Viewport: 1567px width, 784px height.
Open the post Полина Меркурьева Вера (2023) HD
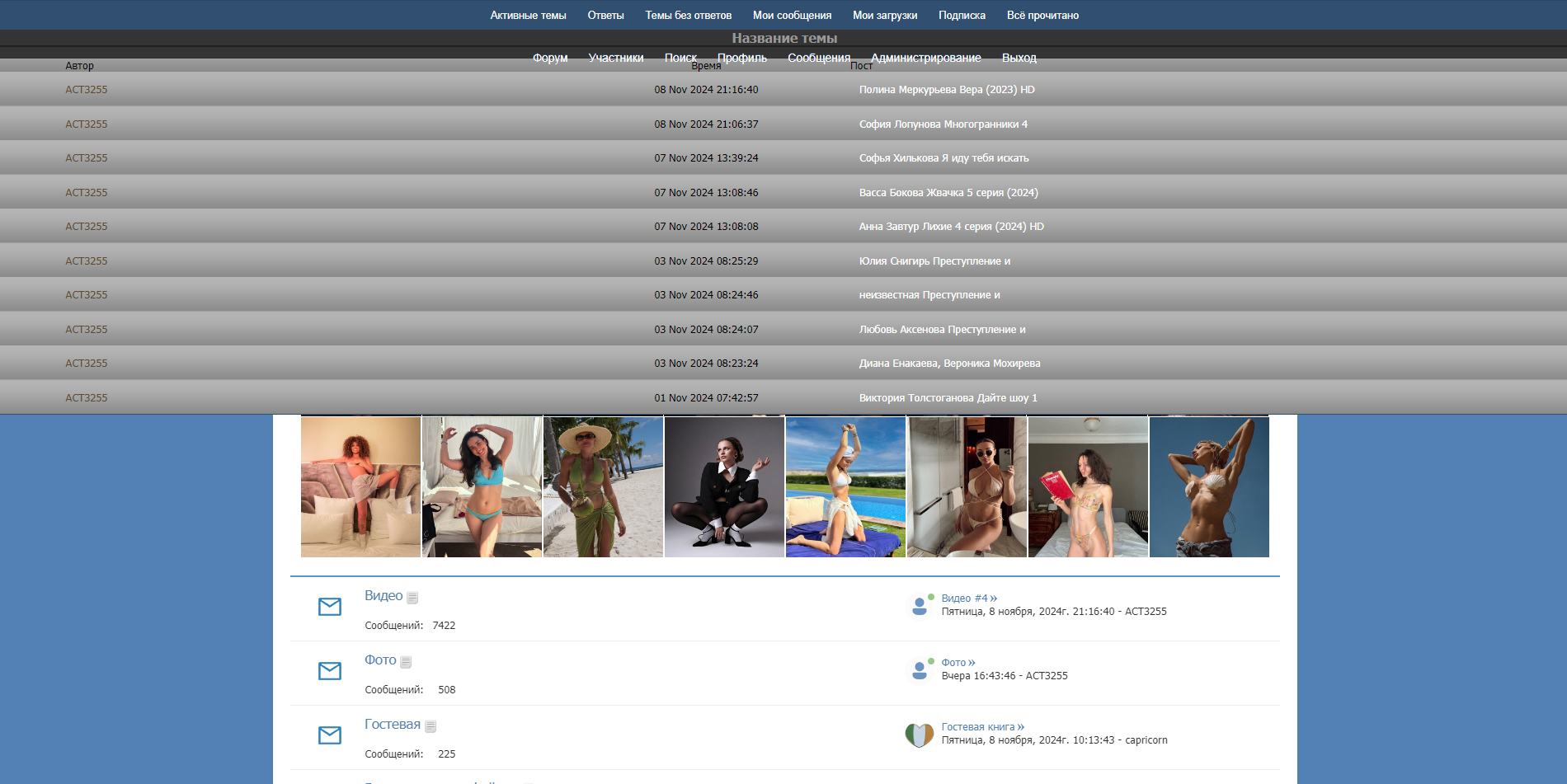click(x=946, y=90)
